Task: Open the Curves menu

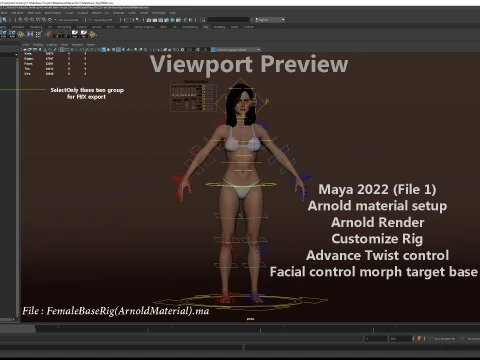Action: [x=69, y=13]
